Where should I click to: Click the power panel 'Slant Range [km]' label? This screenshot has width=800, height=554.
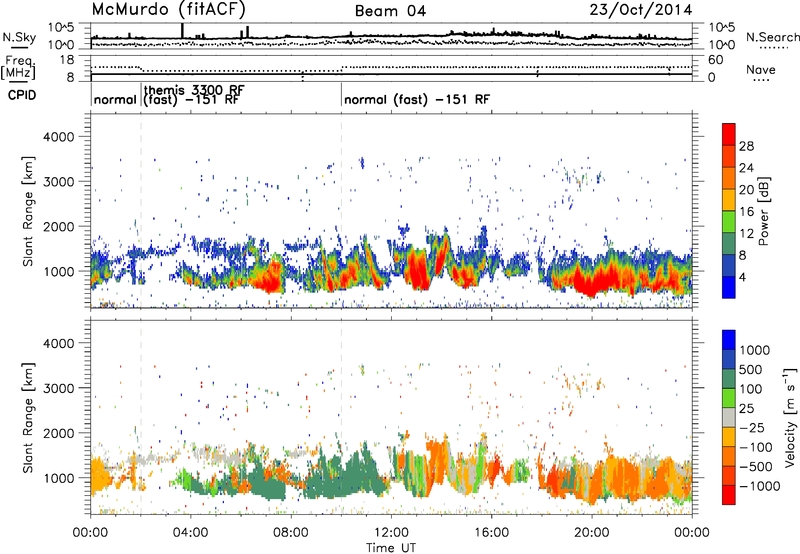pos(29,211)
